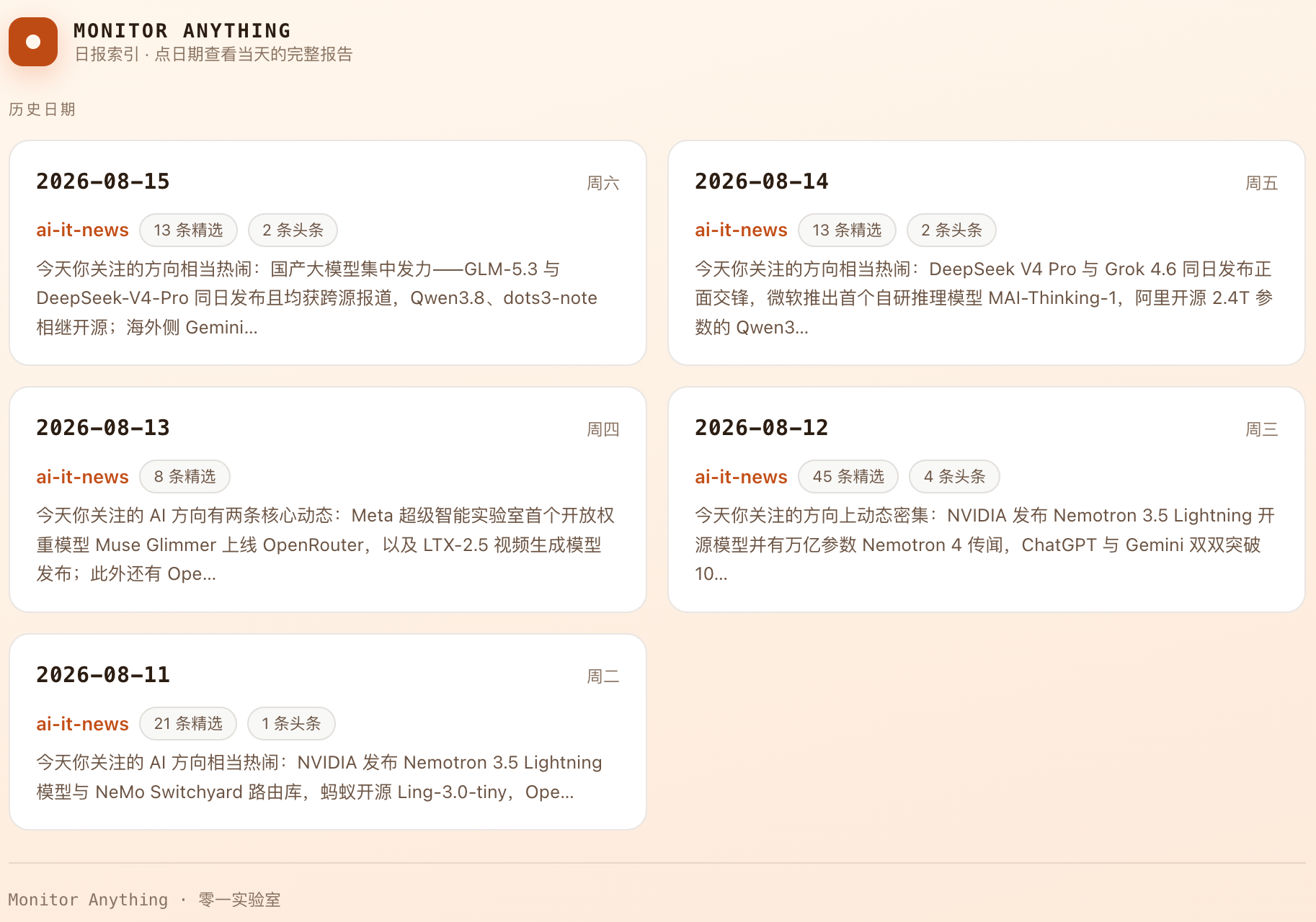Click the 08-12 summary mentioning Nemotron 4 传闻
Screen dimensions: 1316x922
pos(984,545)
